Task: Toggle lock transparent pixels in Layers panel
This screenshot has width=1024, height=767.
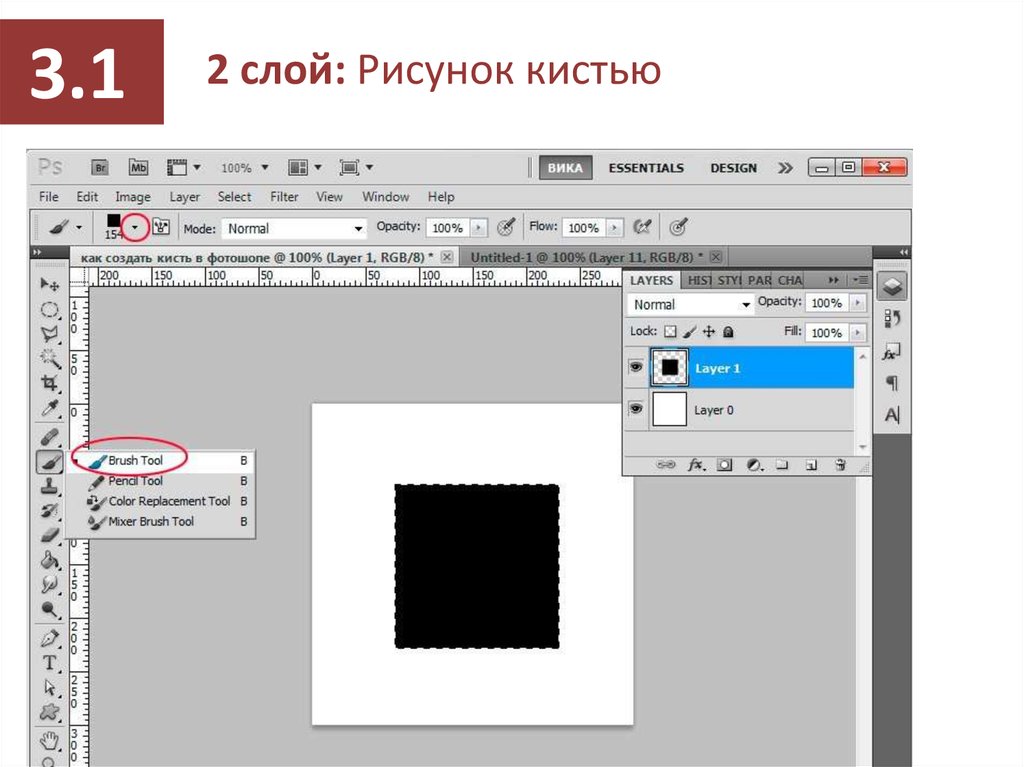Action: (x=670, y=332)
